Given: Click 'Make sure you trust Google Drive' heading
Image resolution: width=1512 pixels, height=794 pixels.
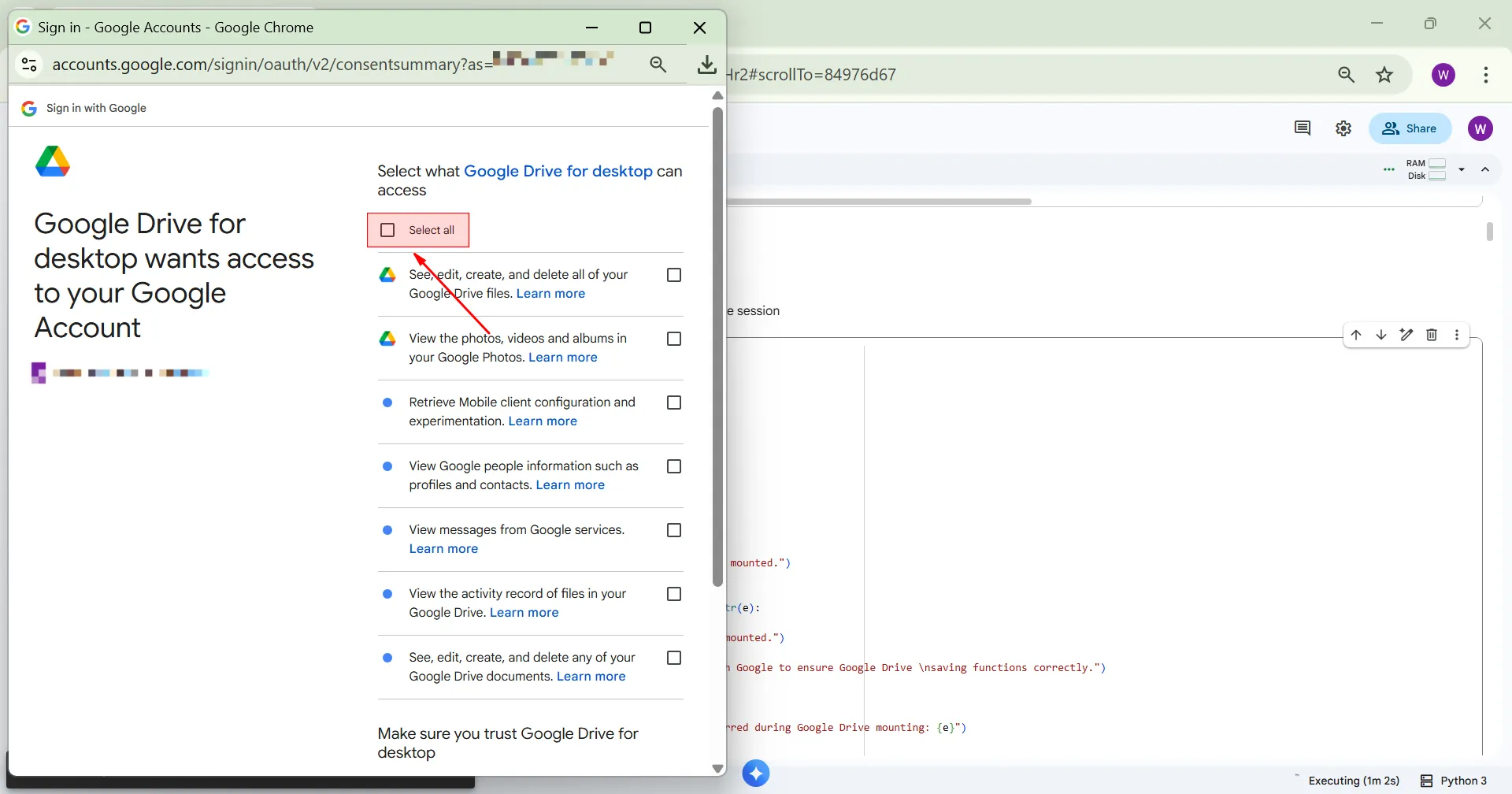Looking at the screenshot, I should (x=508, y=743).
